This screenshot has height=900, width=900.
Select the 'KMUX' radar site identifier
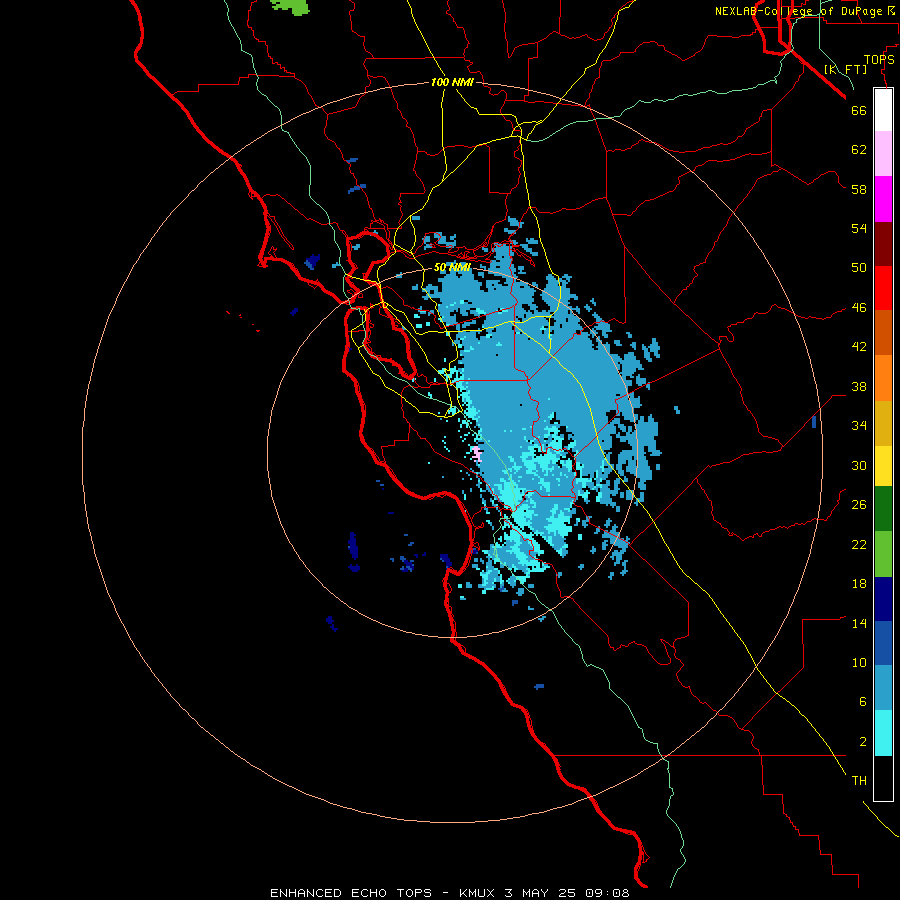click(476, 893)
